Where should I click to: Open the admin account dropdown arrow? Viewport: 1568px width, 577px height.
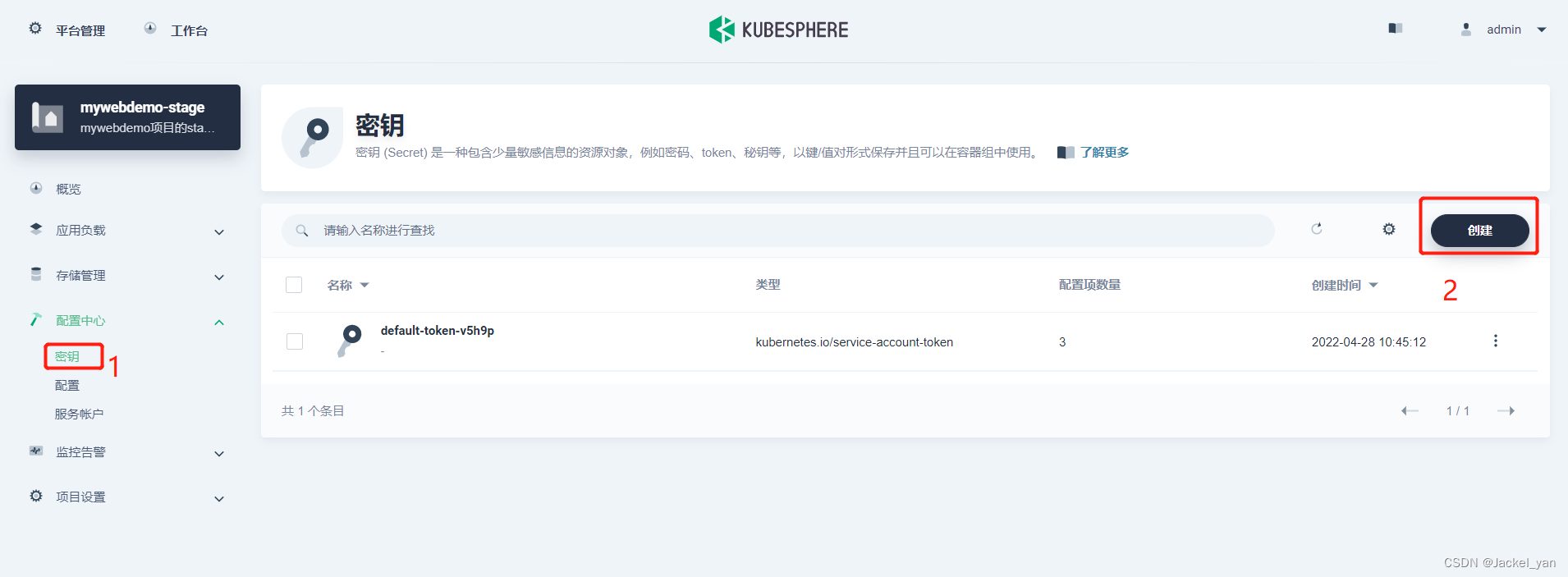[1542, 30]
